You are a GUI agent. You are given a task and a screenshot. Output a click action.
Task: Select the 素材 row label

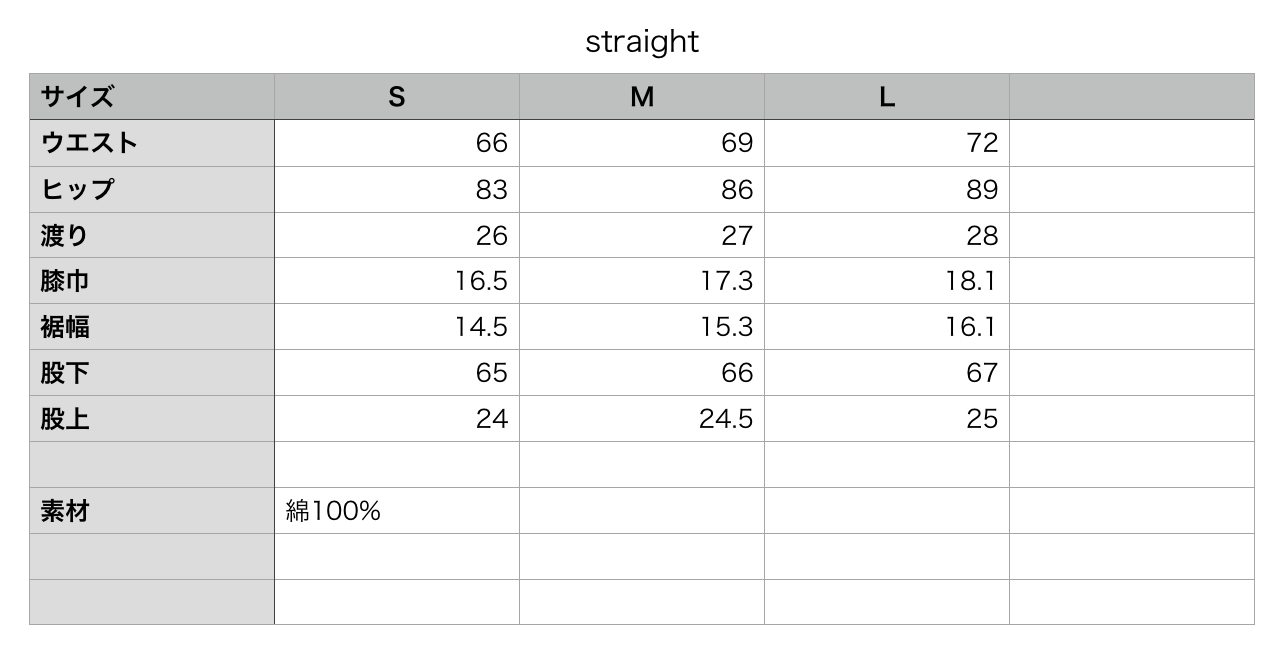tap(152, 511)
